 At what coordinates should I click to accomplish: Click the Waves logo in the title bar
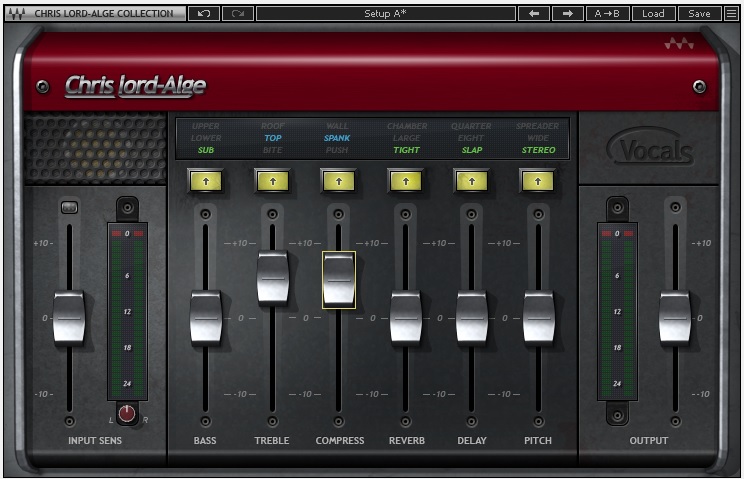pos(17,13)
